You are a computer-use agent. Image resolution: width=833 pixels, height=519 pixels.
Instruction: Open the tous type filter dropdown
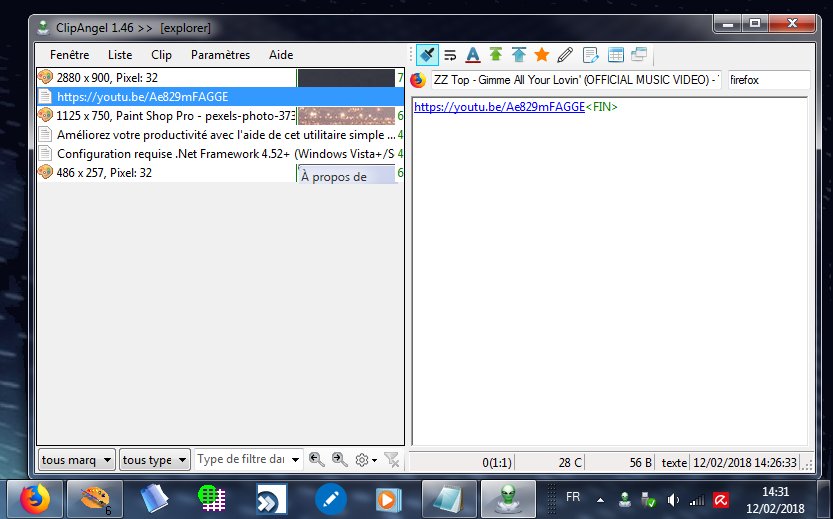[x=155, y=460]
